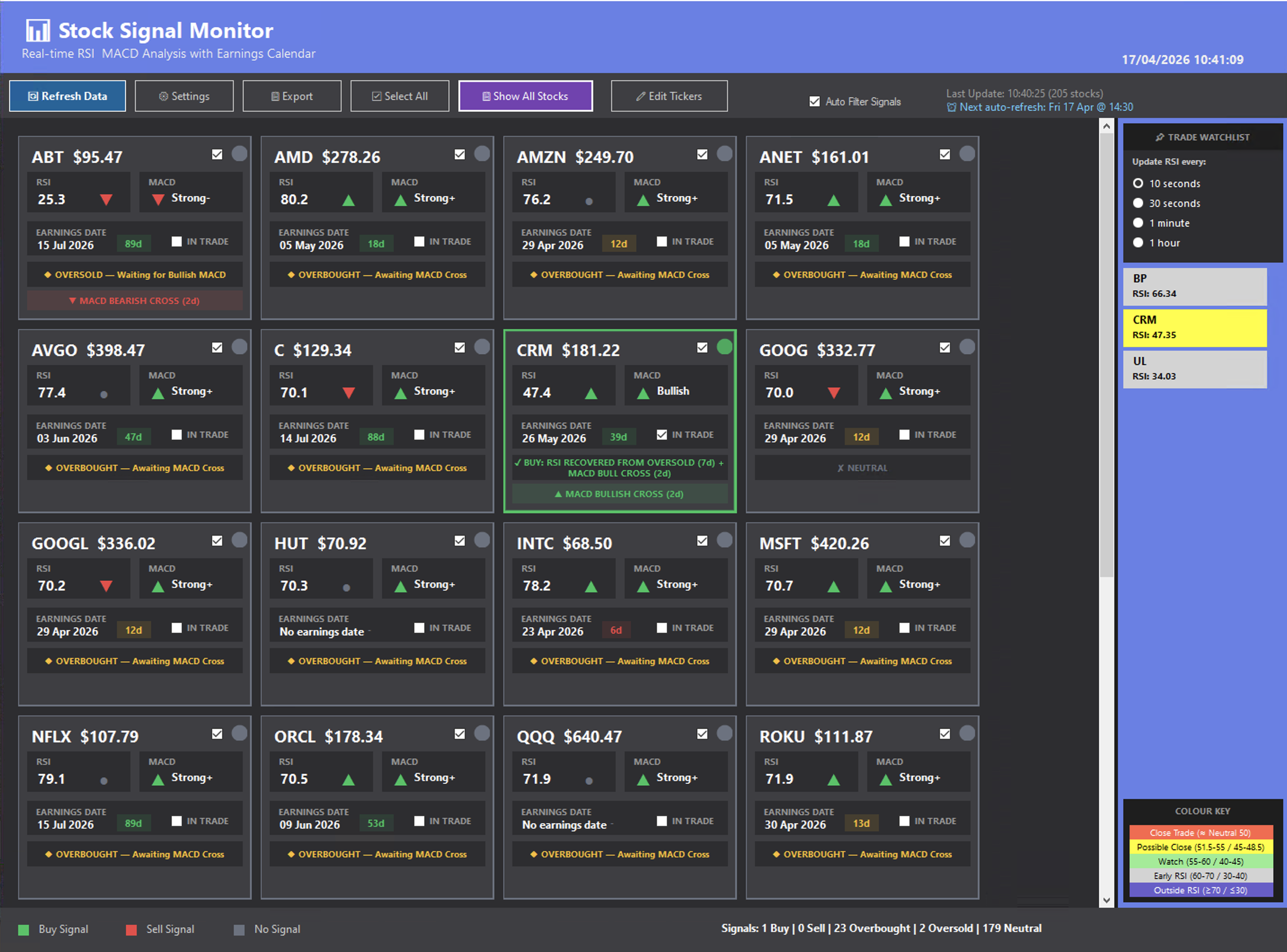Click the GOOG red RSI down arrow
1287x952 pixels.
[833, 393]
